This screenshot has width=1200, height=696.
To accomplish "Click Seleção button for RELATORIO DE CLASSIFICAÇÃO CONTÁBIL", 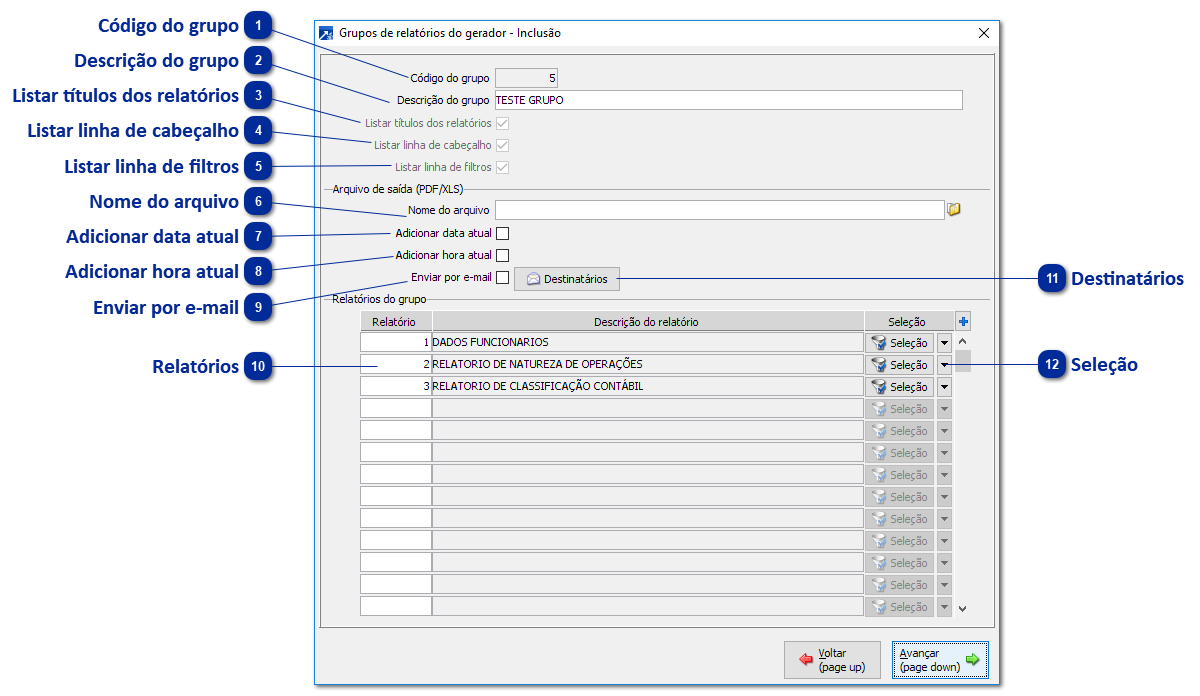I will click(900, 387).
